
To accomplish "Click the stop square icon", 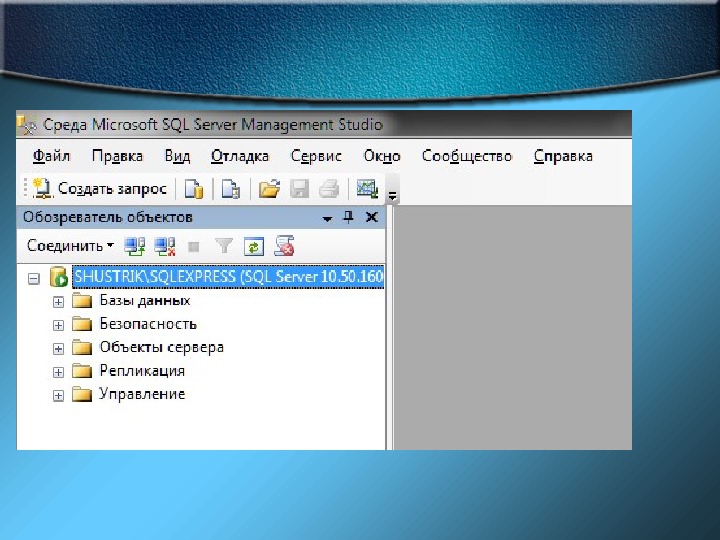I will coord(194,247).
